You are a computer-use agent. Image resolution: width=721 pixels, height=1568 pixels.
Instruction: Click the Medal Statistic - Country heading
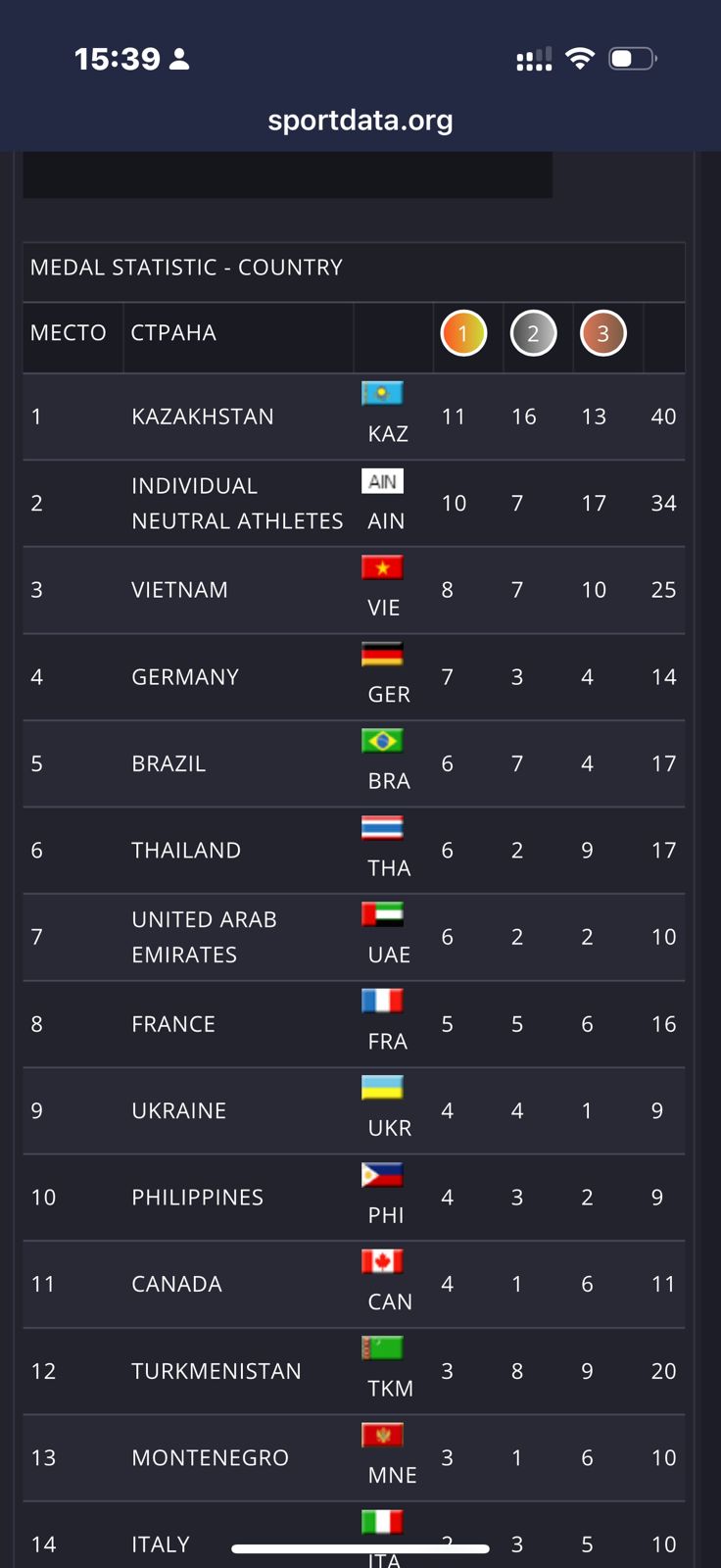click(187, 268)
